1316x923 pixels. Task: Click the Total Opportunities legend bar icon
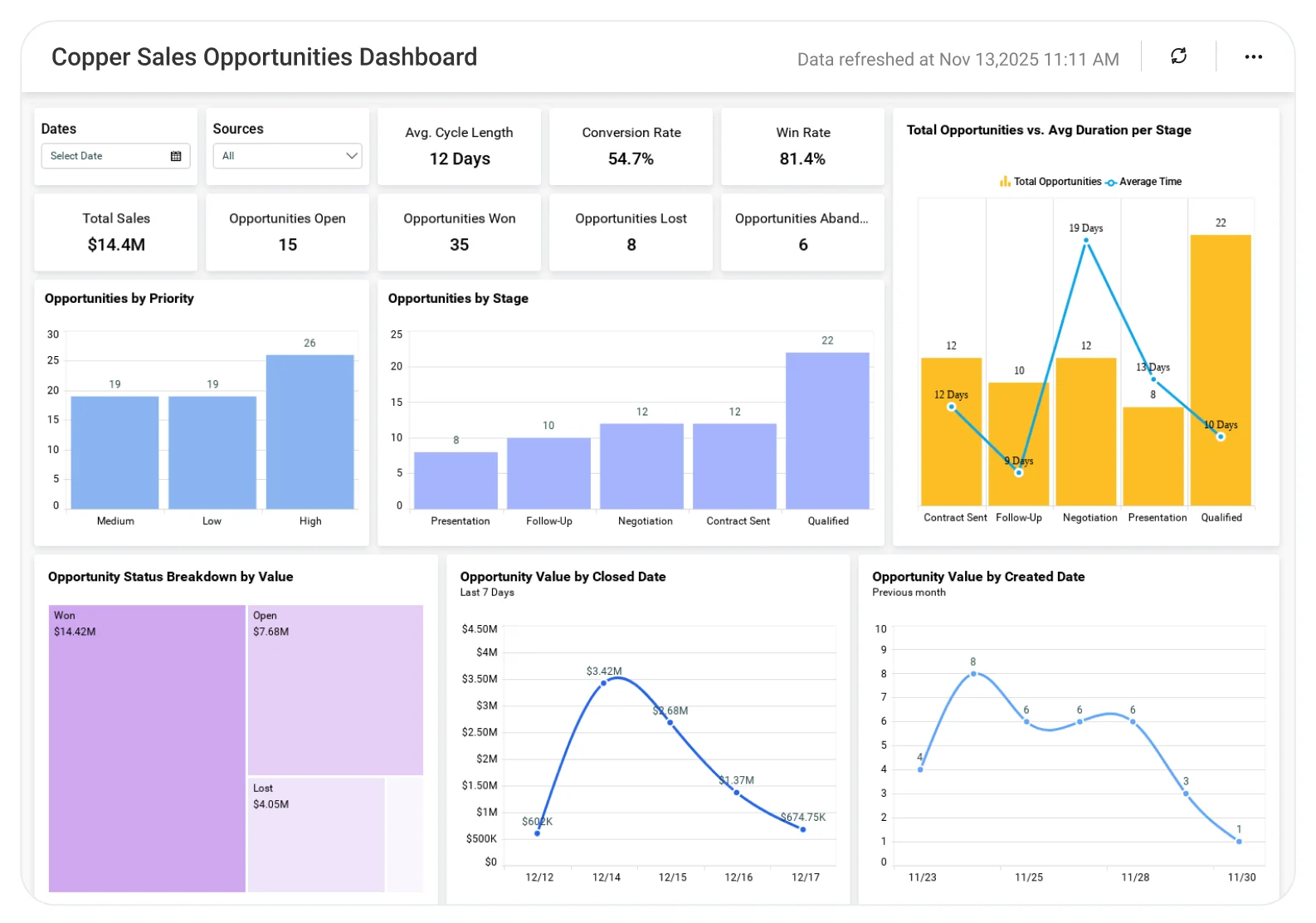click(x=1005, y=182)
